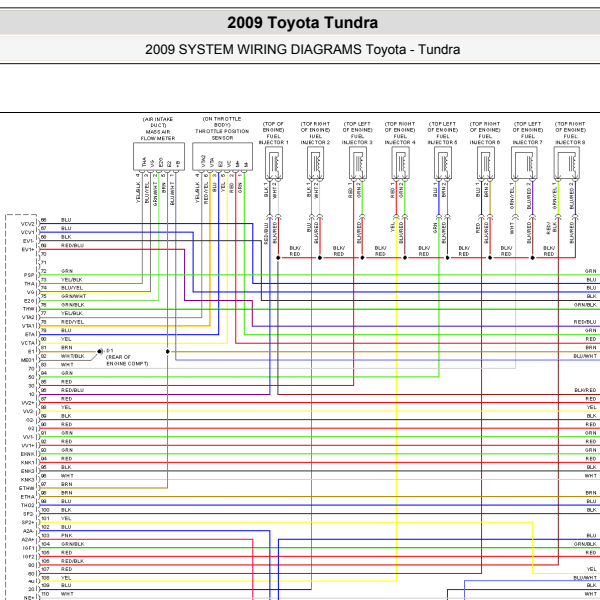Click pin 82 "WHT/BLK" wire label
This screenshot has width=600, height=600.
[73, 356]
